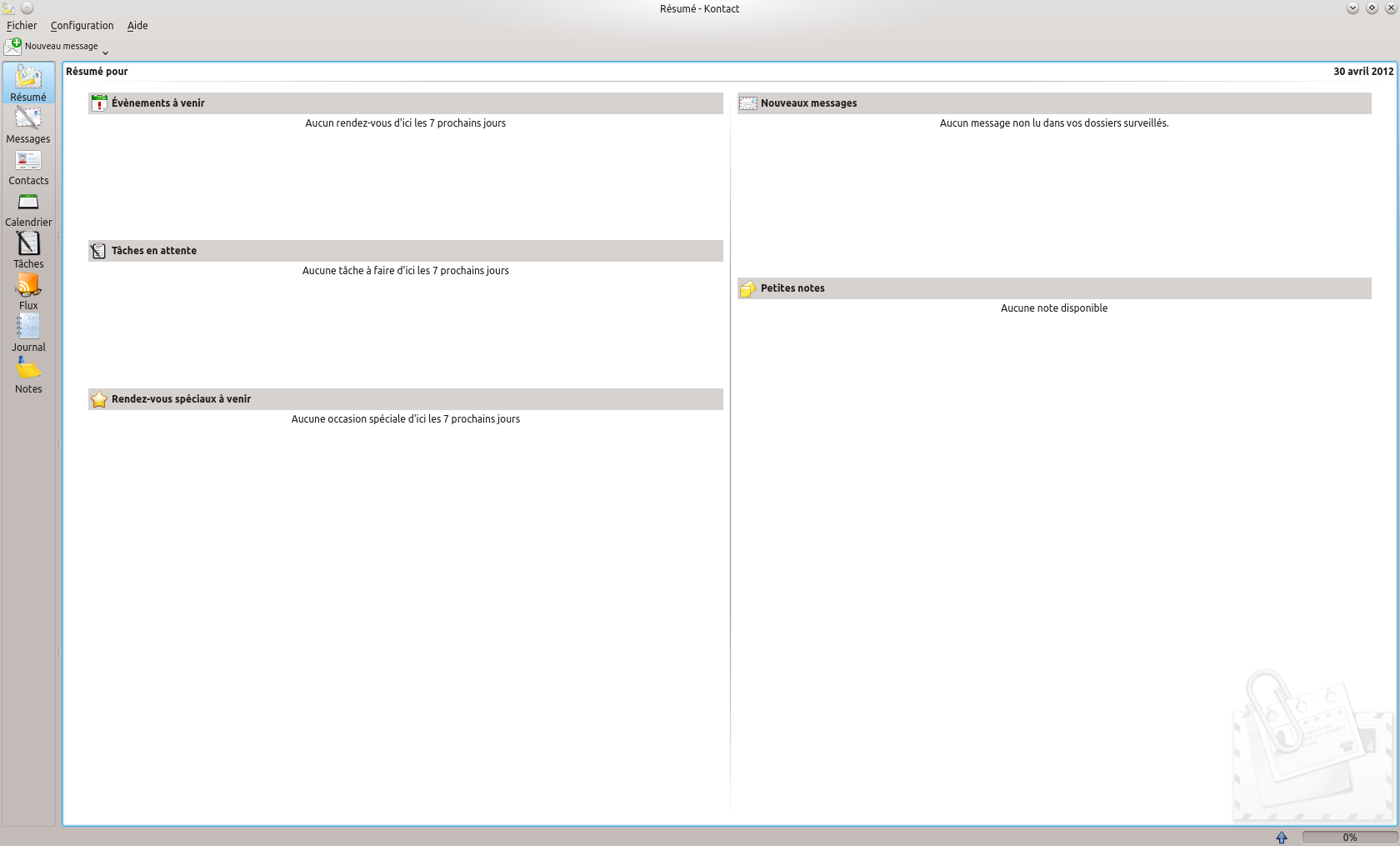Open the Configuration menu
The height and width of the screenshot is (846, 1400).
82,26
